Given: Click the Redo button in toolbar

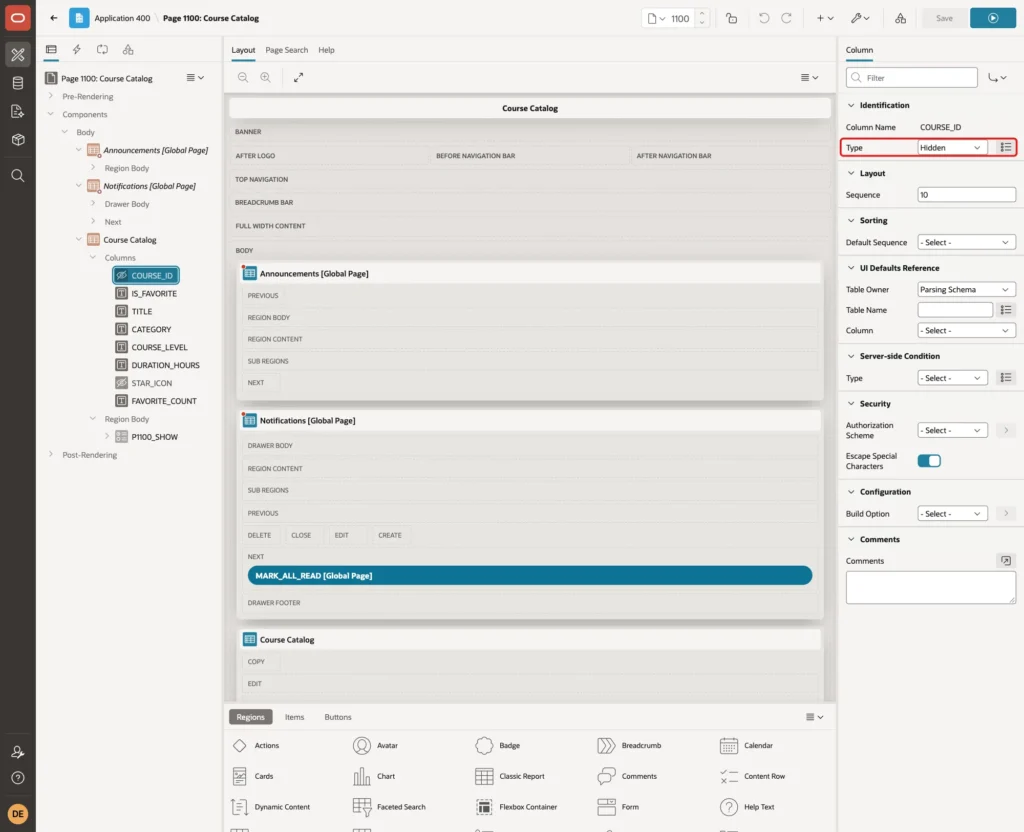Looking at the screenshot, I should [786, 18].
